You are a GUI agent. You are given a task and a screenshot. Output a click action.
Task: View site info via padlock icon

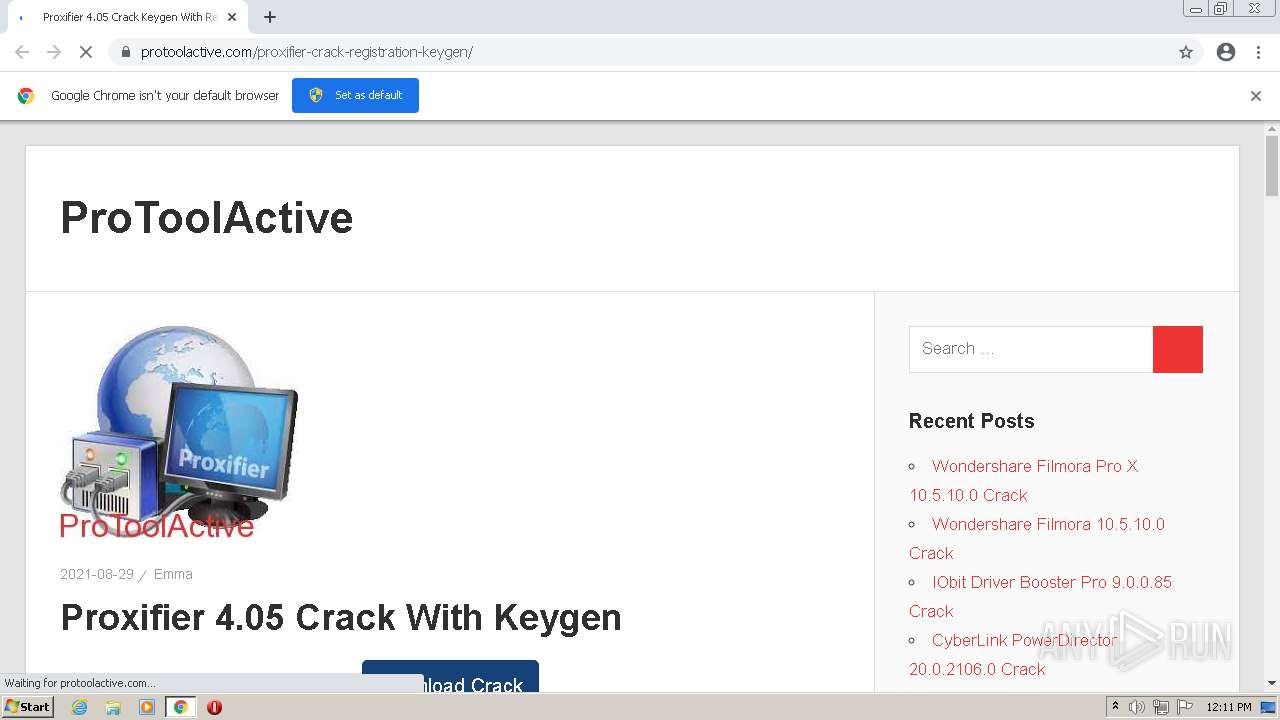click(125, 52)
